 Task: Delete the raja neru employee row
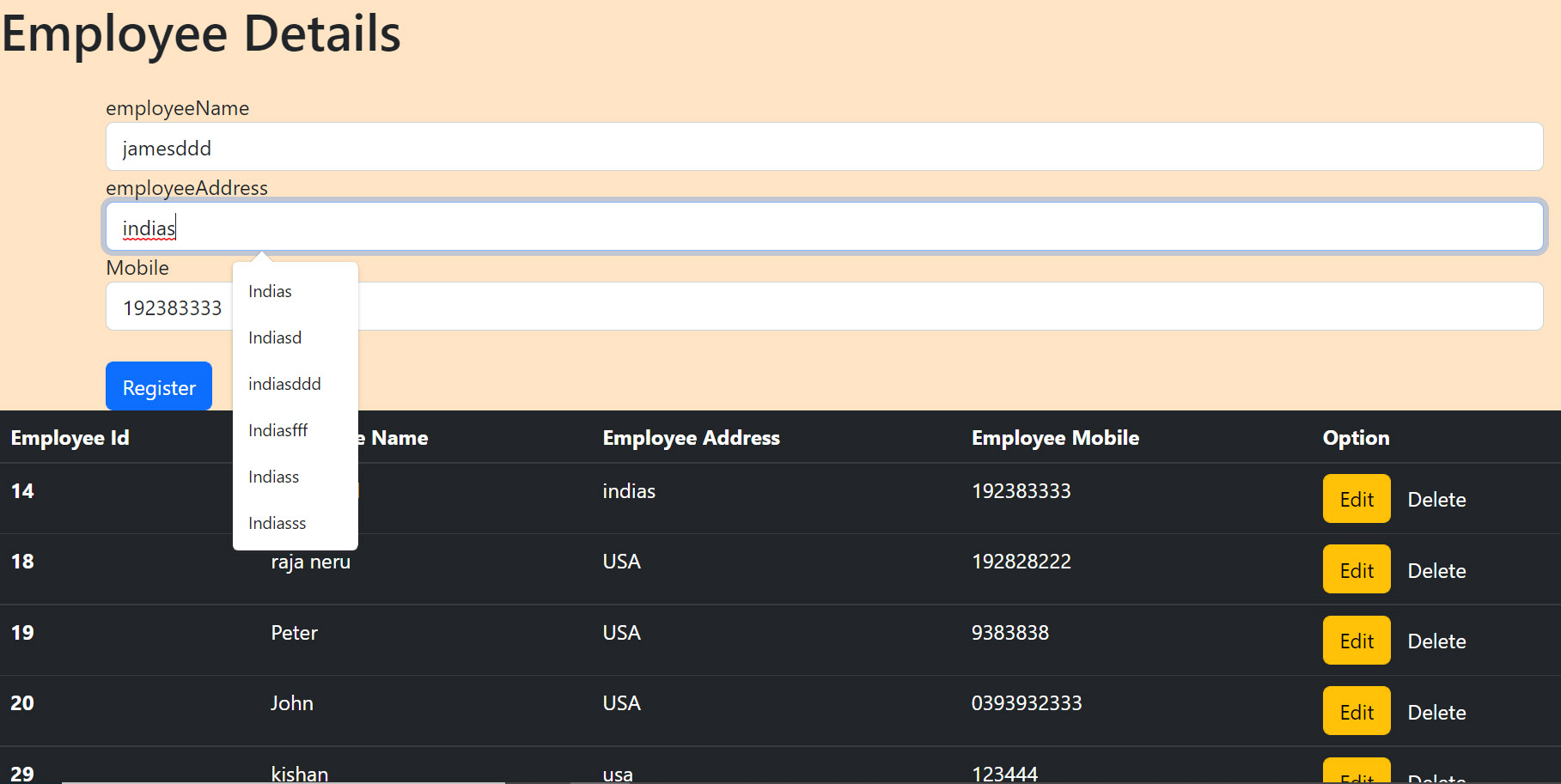click(1436, 571)
